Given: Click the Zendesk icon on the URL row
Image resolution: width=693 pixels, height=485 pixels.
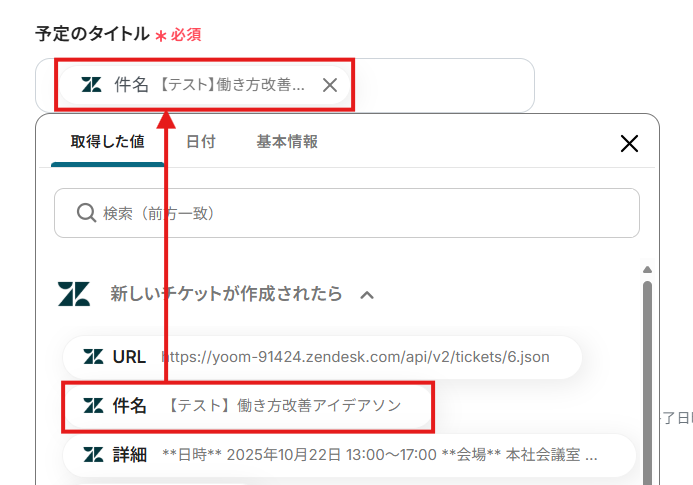Looking at the screenshot, I should tap(93, 357).
